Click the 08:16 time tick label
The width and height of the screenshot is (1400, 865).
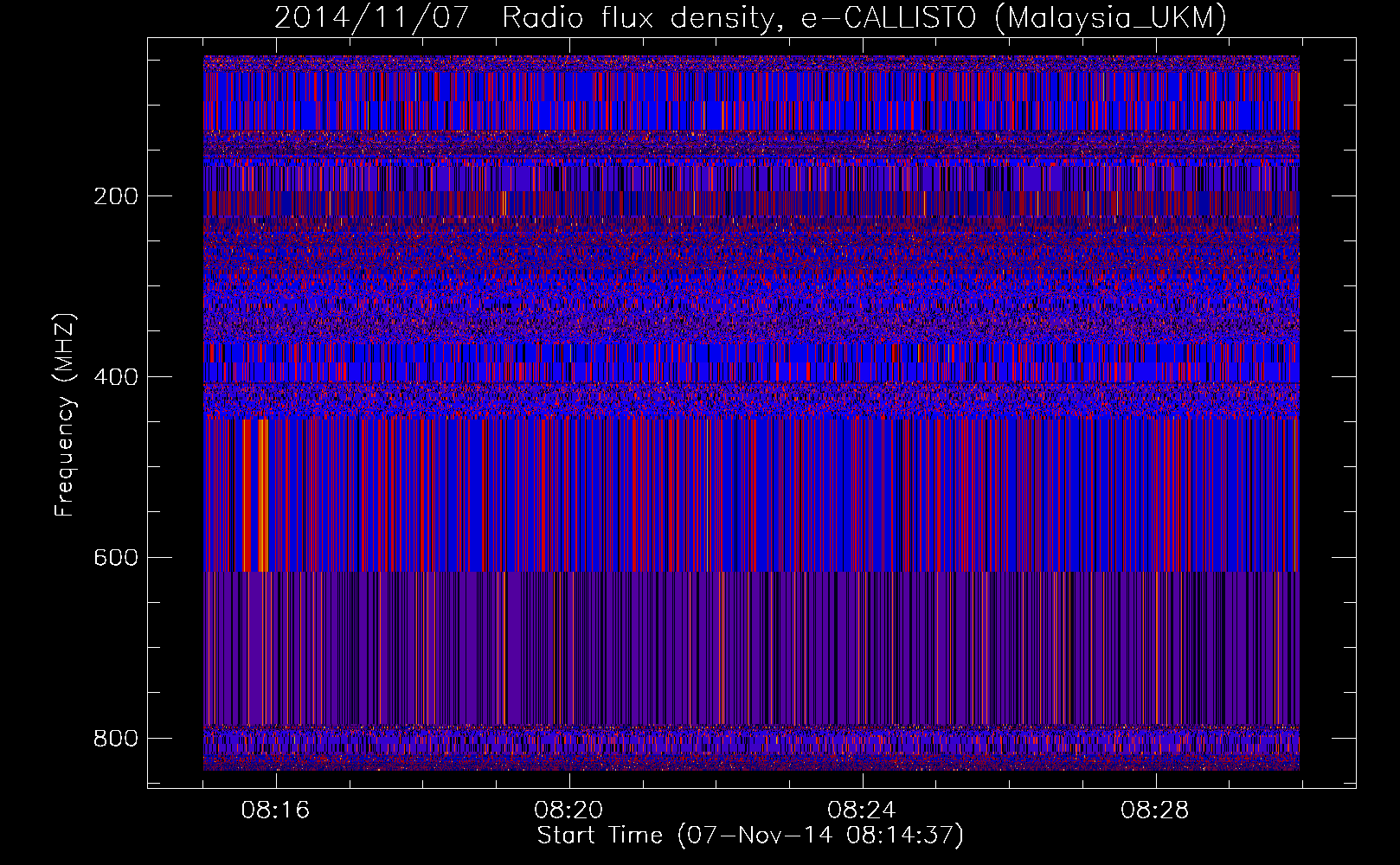pos(275,811)
